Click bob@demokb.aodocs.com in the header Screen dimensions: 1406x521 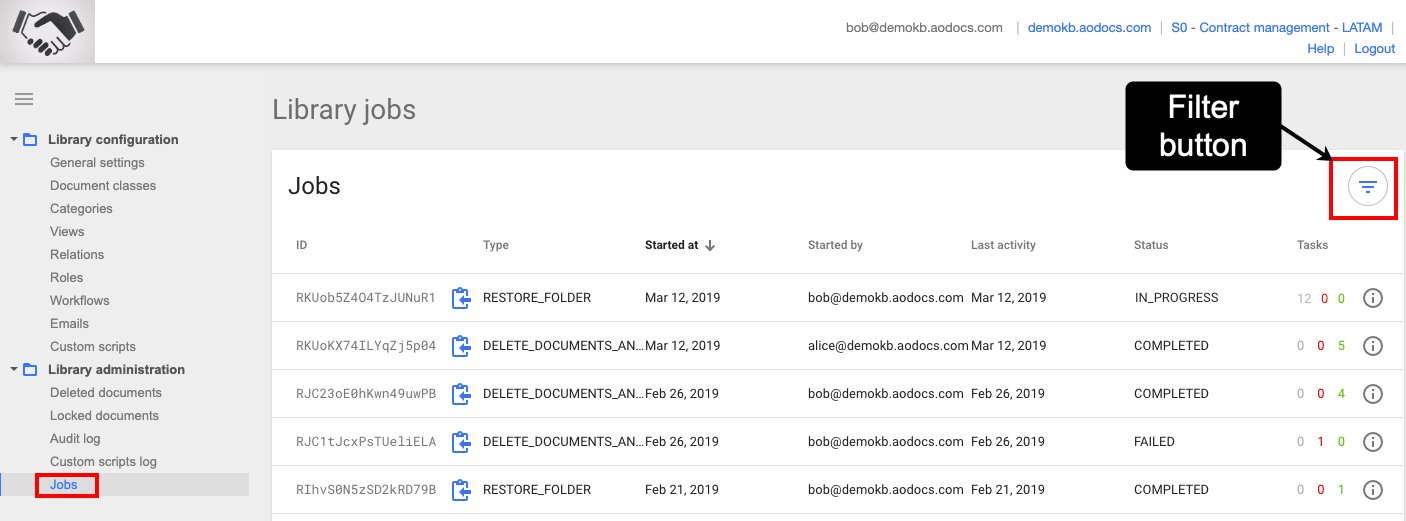click(x=924, y=28)
